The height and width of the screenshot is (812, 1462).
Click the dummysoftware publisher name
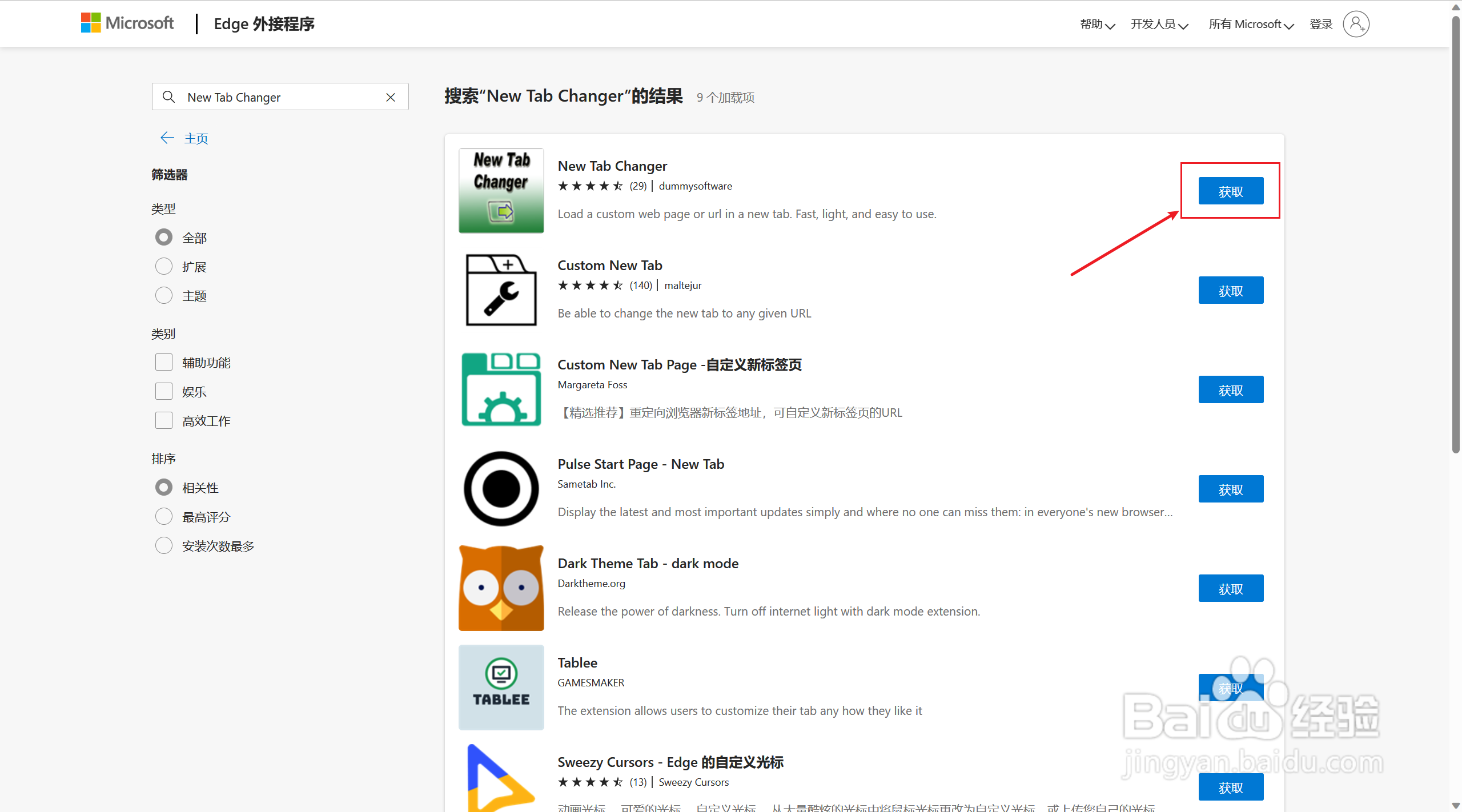(695, 186)
